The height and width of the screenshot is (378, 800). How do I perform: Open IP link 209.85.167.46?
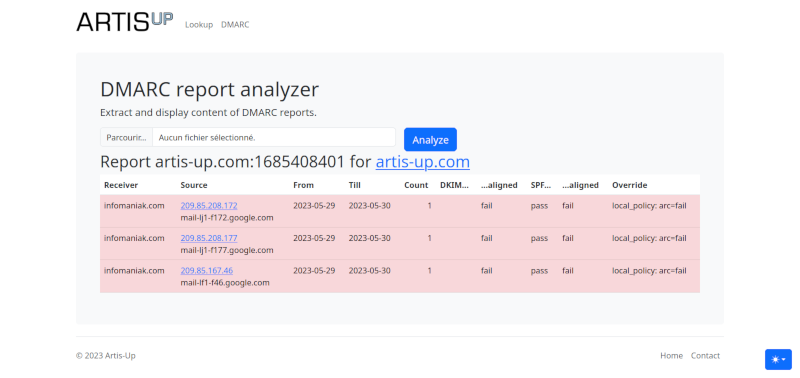click(x=207, y=271)
